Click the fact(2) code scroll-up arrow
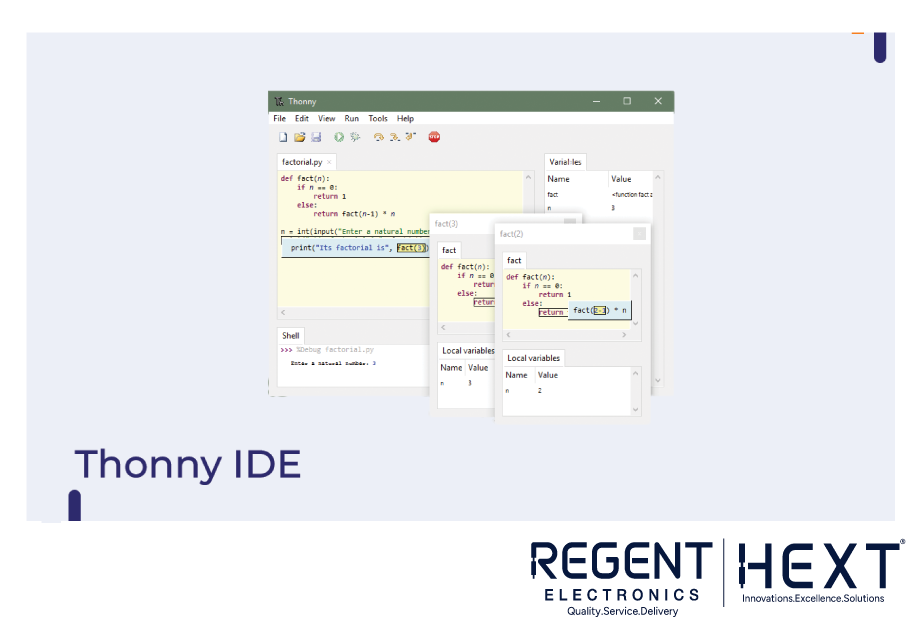This screenshot has width=922, height=636. pos(635,275)
